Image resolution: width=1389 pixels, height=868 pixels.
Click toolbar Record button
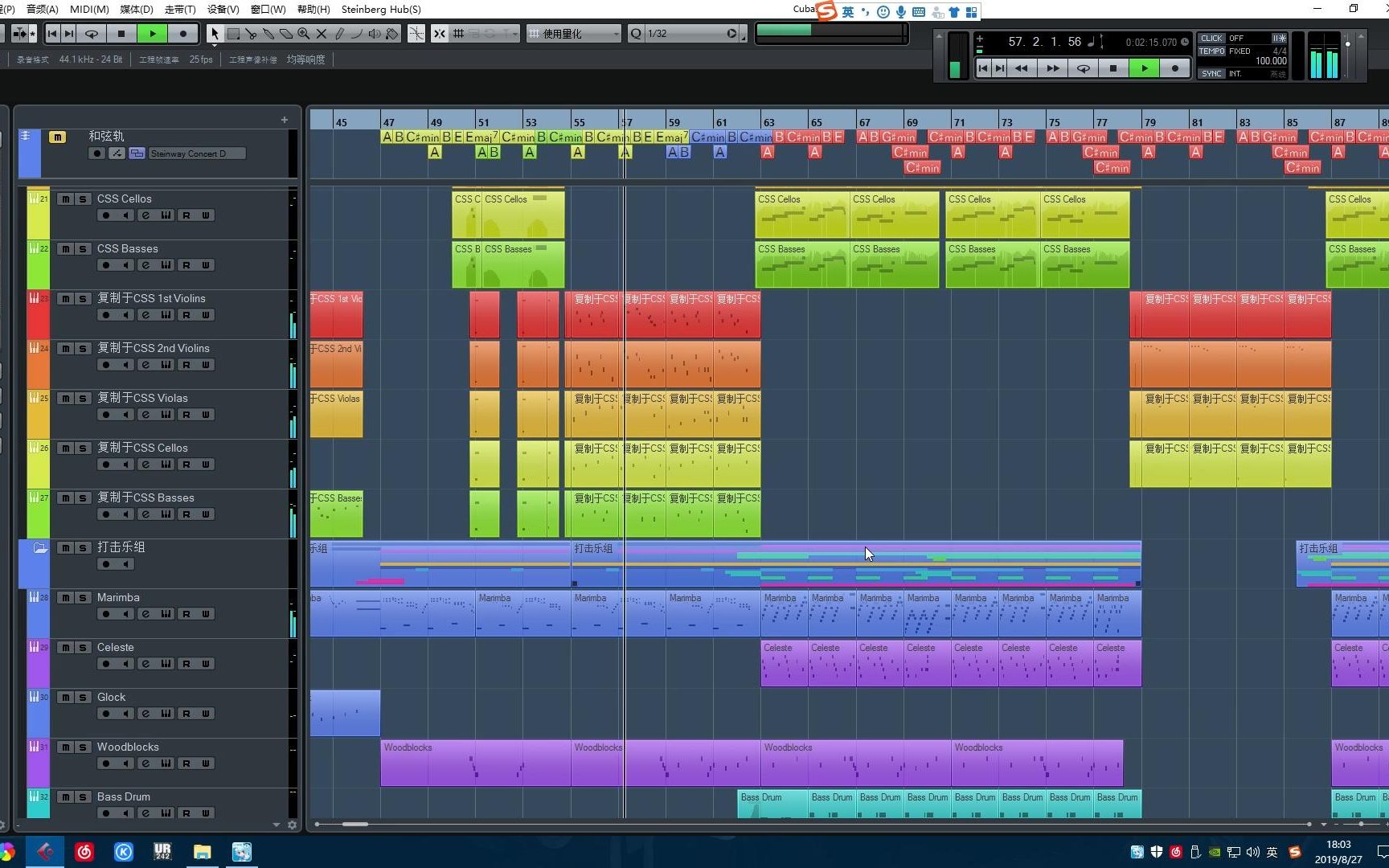tap(183, 34)
